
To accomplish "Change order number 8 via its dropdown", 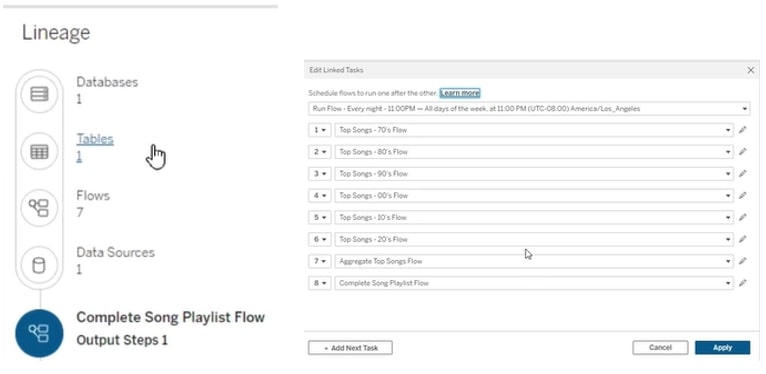I will 319,283.
